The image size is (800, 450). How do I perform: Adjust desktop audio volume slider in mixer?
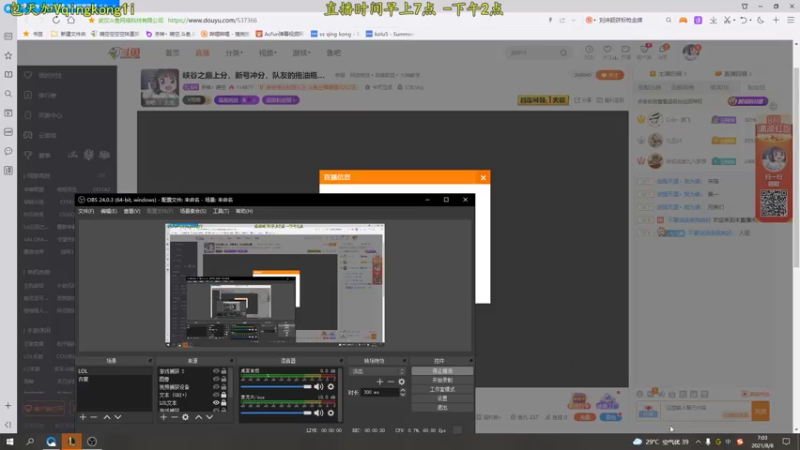[x=276, y=387]
